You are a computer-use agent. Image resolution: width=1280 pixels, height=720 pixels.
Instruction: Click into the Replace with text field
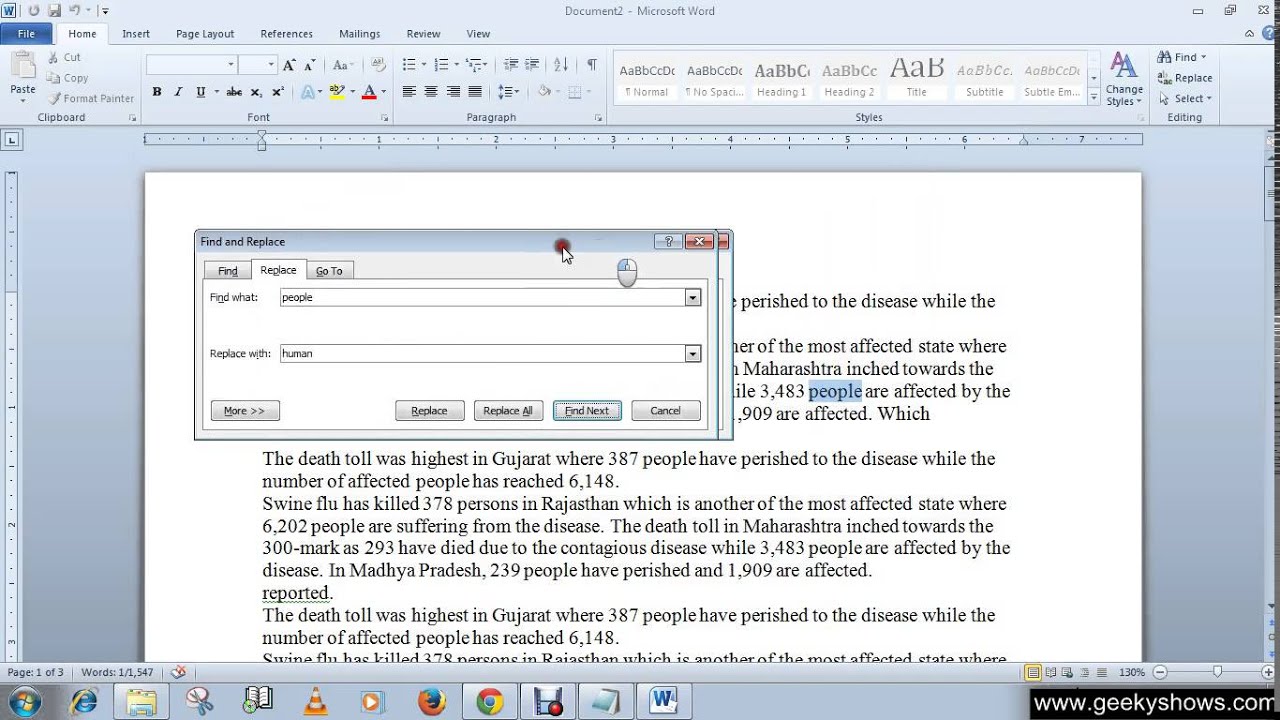(482, 354)
